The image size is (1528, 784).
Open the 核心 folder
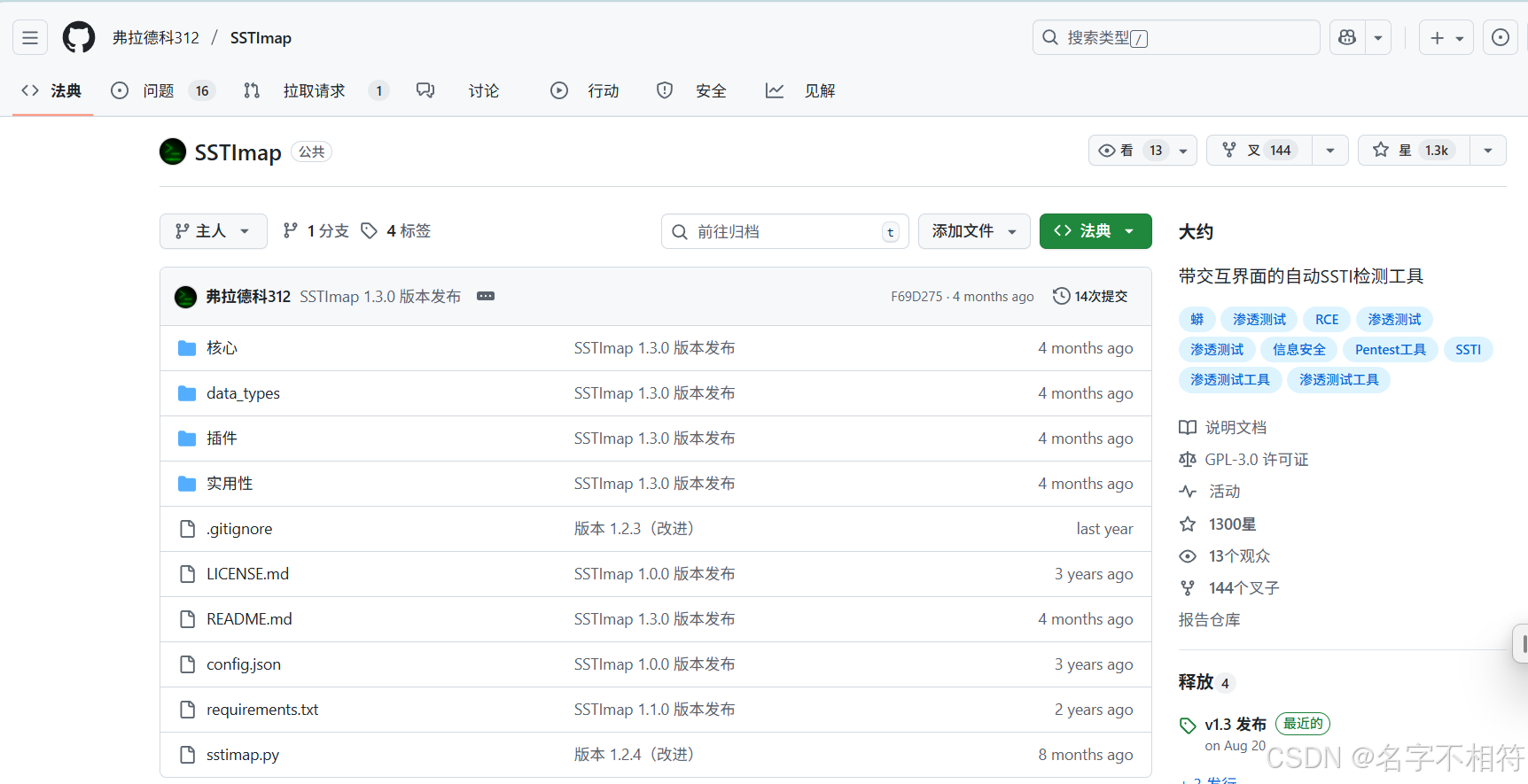click(222, 348)
